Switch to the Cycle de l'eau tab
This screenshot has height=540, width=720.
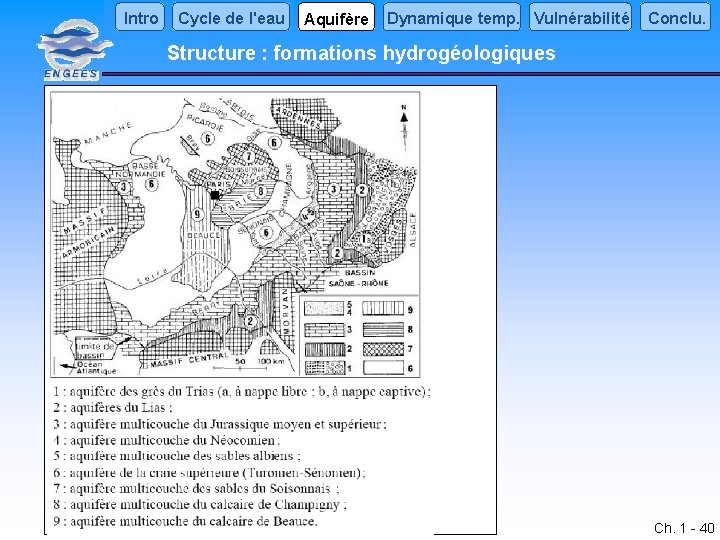pyautogui.click(x=231, y=17)
